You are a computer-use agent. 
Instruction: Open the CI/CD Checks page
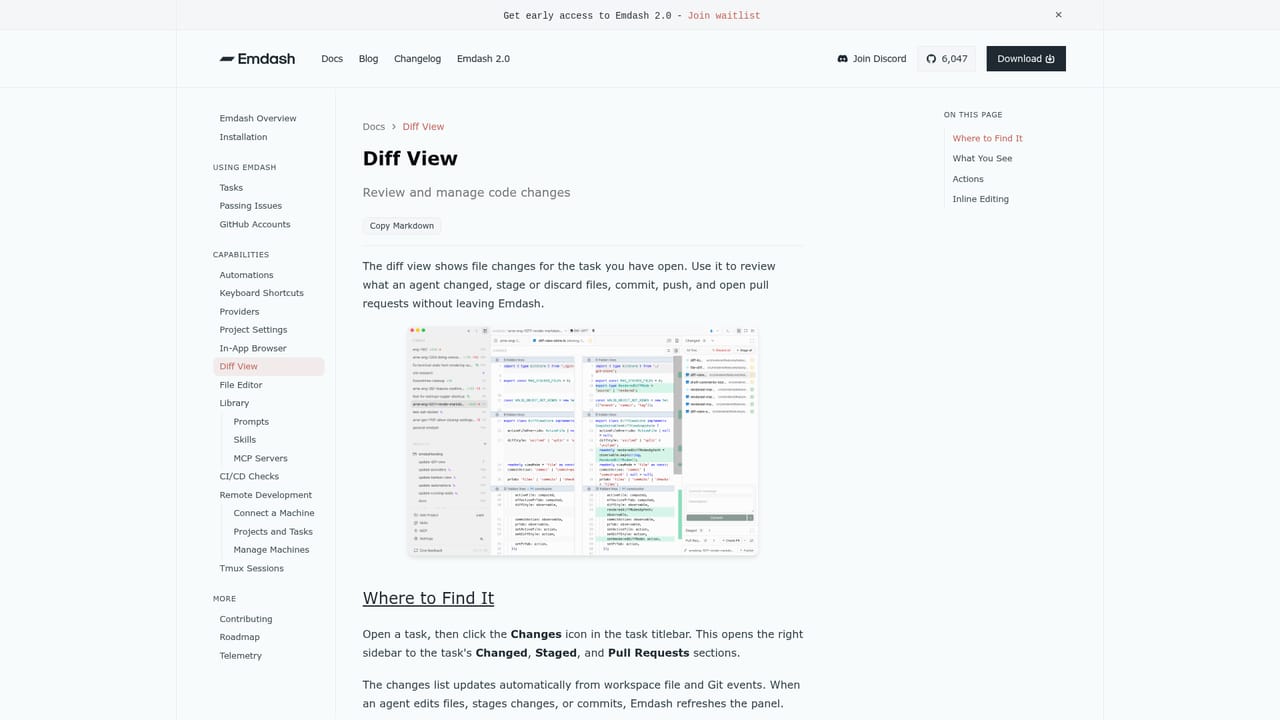coord(249,477)
